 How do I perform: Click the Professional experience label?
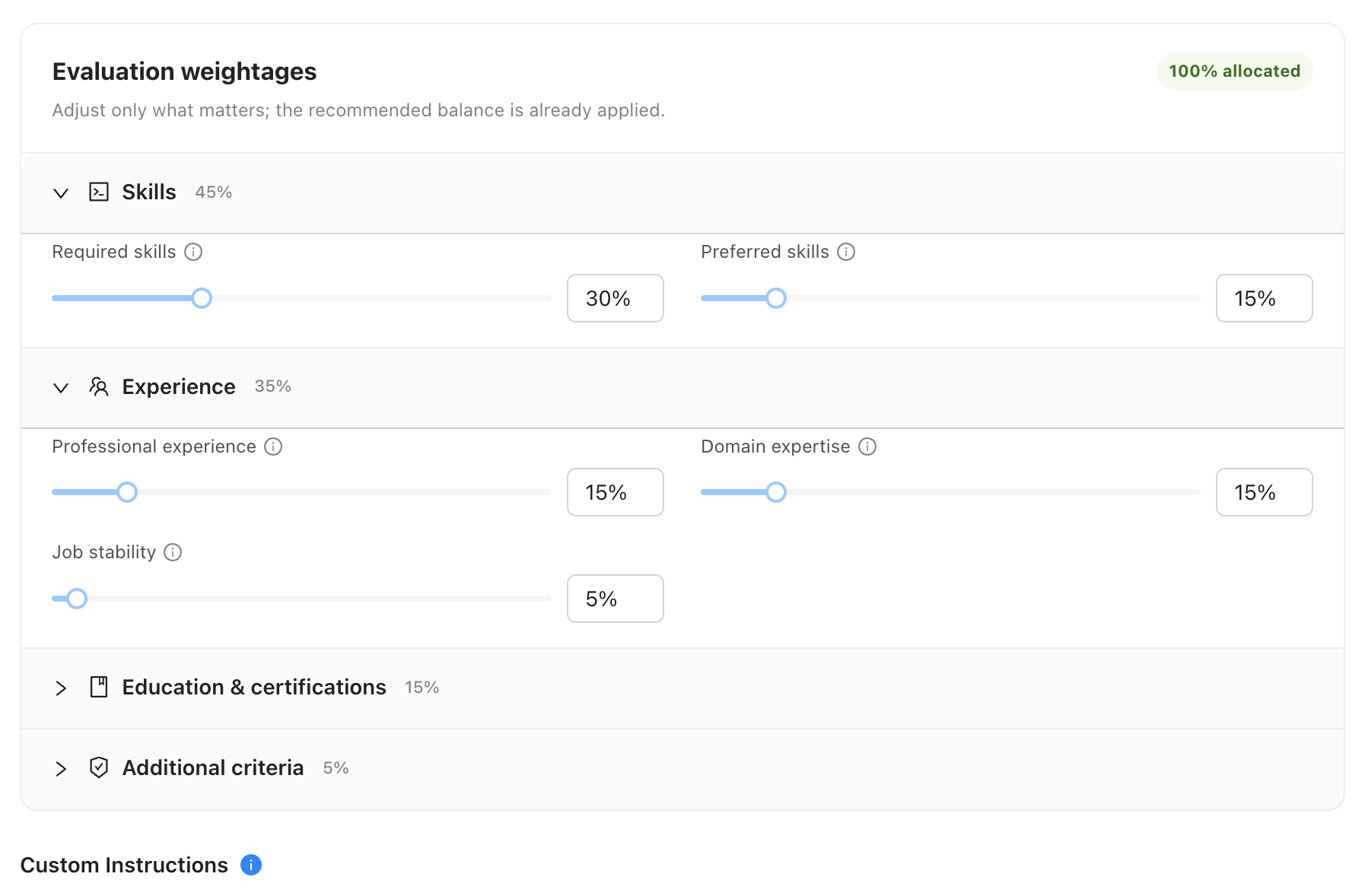click(154, 446)
